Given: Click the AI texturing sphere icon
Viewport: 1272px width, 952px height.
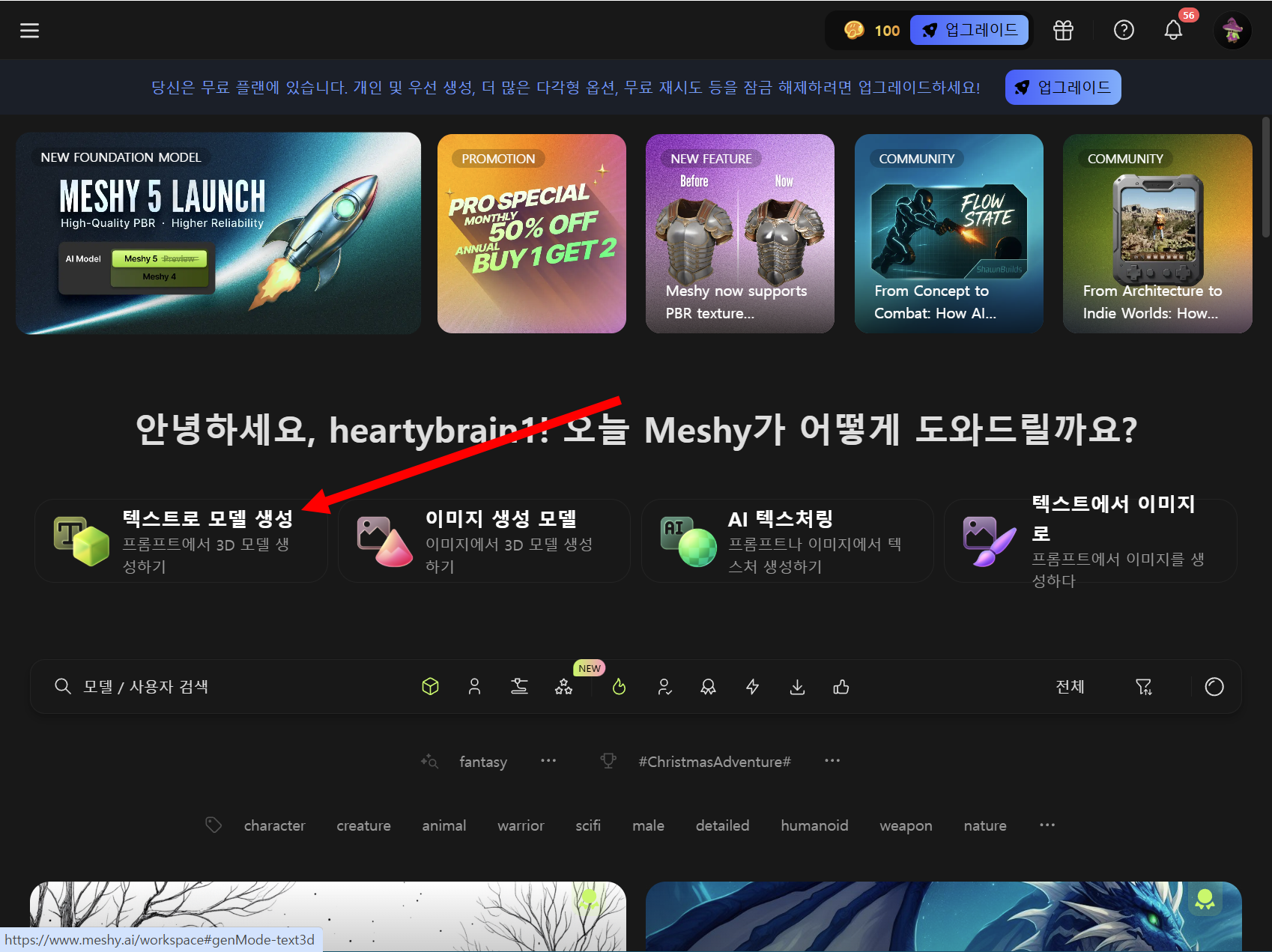Looking at the screenshot, I should point(688,541).
